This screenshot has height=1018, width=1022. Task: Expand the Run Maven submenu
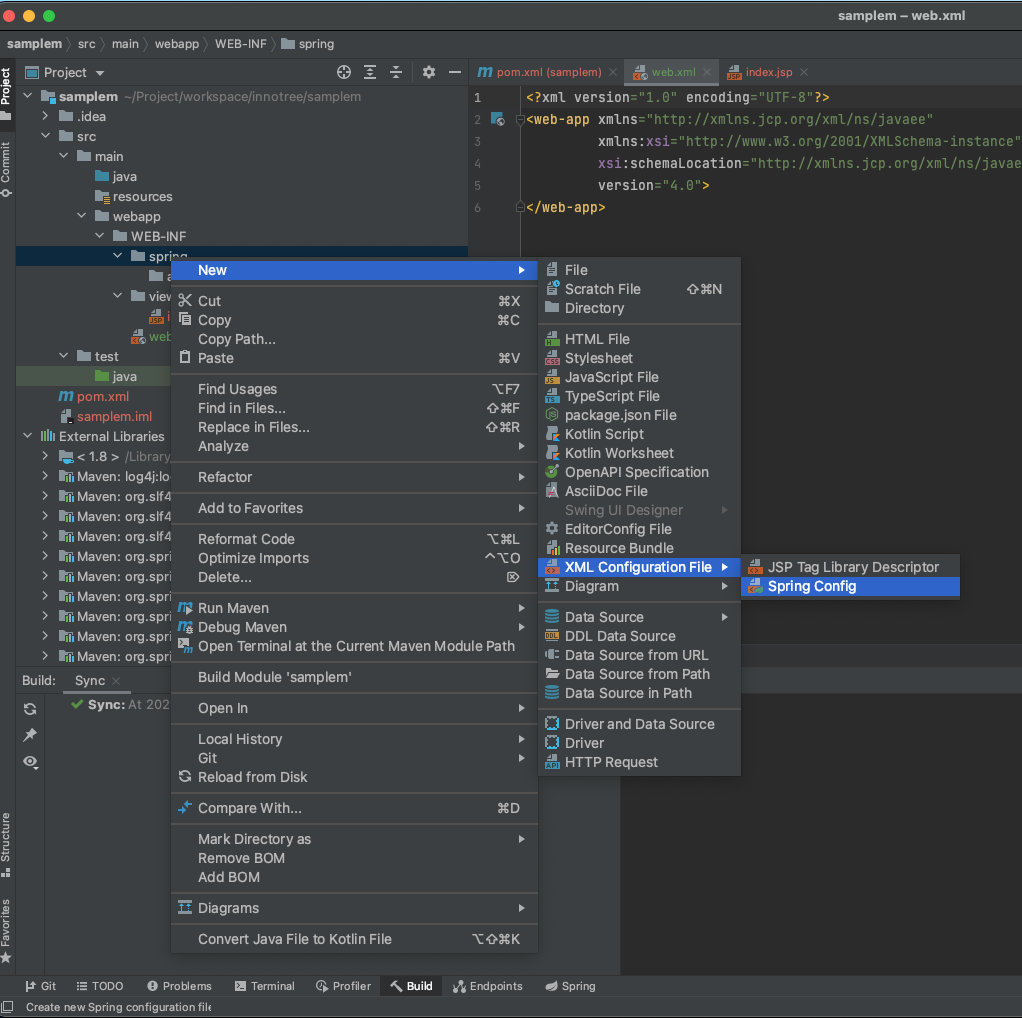[x=354, y=608]
